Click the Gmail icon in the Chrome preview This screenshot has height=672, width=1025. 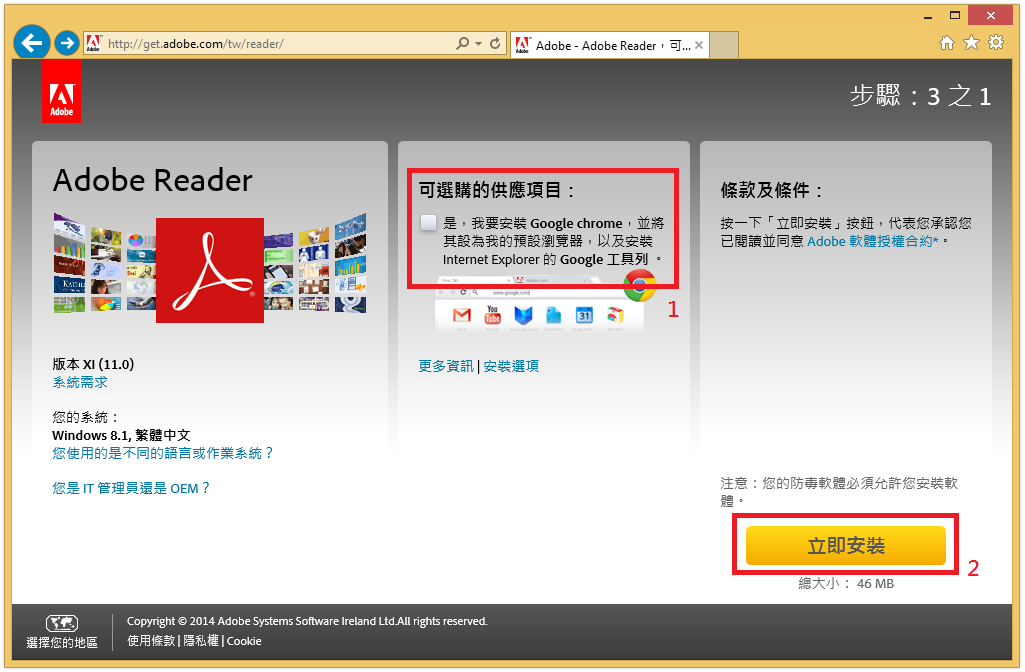click(462, 315)
